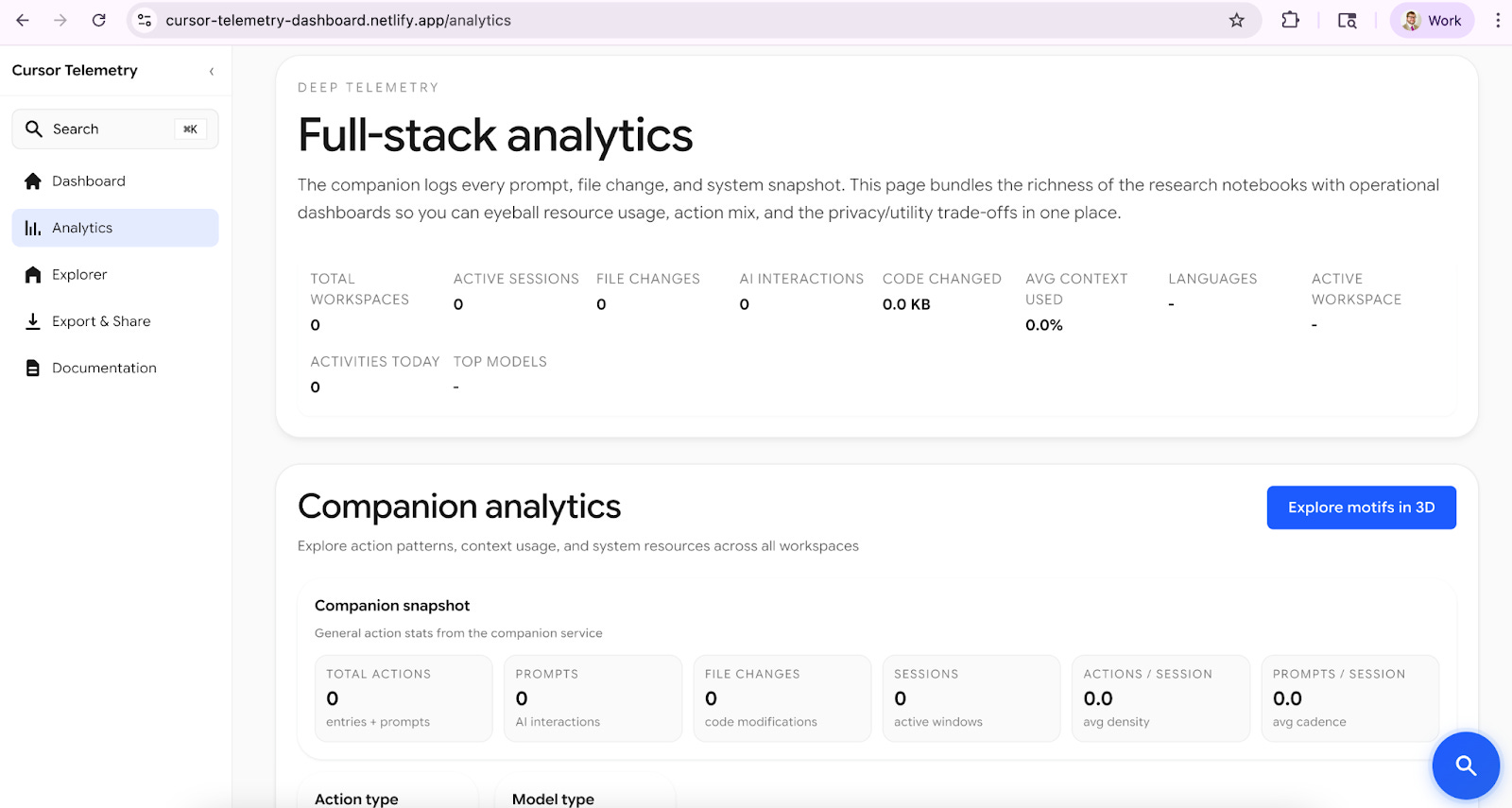The image size is (1512, 808).
Task: Click the DEEP TELEMETRY label
Action: click(x=368, y=88)
